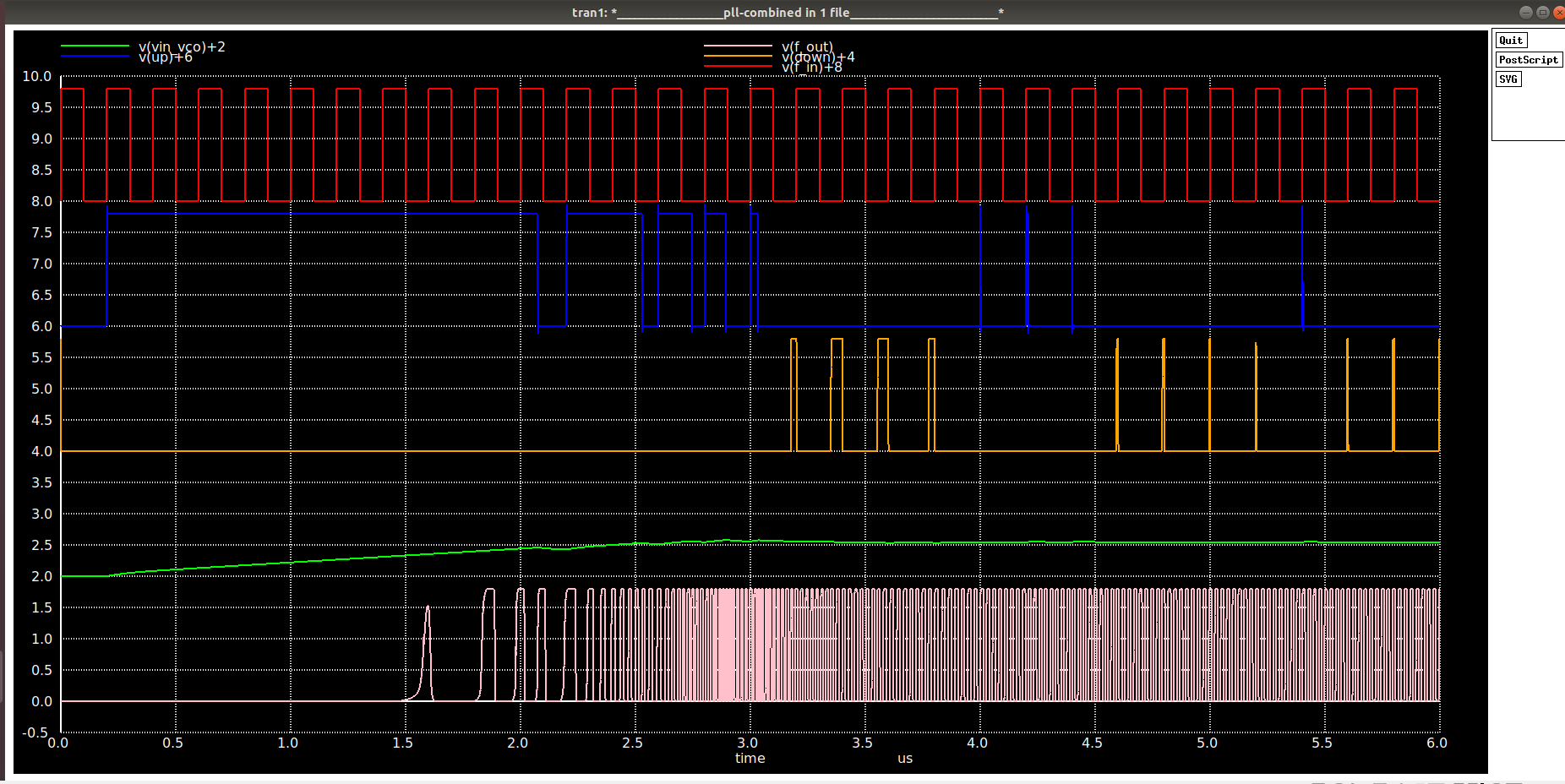Click the 'time' x-axis label
The width and height of the screenshot is (1565, 784).
coord(750,758)
